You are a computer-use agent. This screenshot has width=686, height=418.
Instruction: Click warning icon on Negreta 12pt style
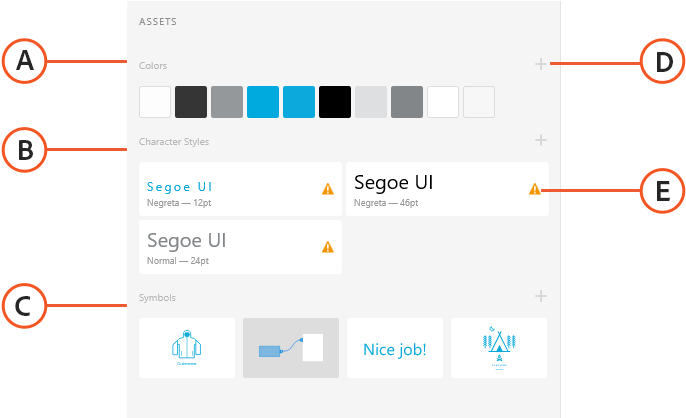(328, 189)
